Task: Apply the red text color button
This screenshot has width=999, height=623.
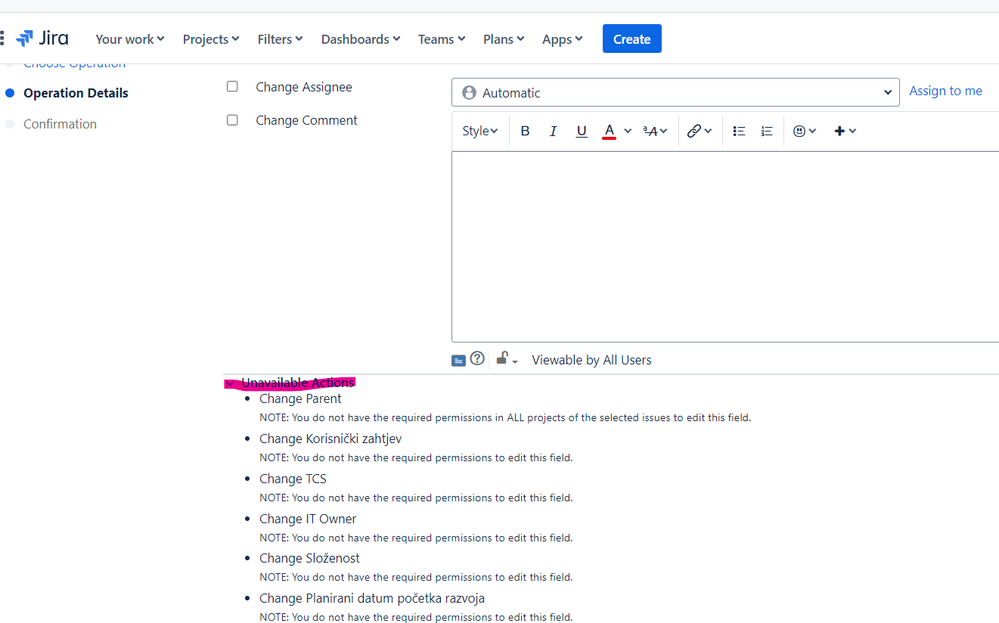Action: 609,131
